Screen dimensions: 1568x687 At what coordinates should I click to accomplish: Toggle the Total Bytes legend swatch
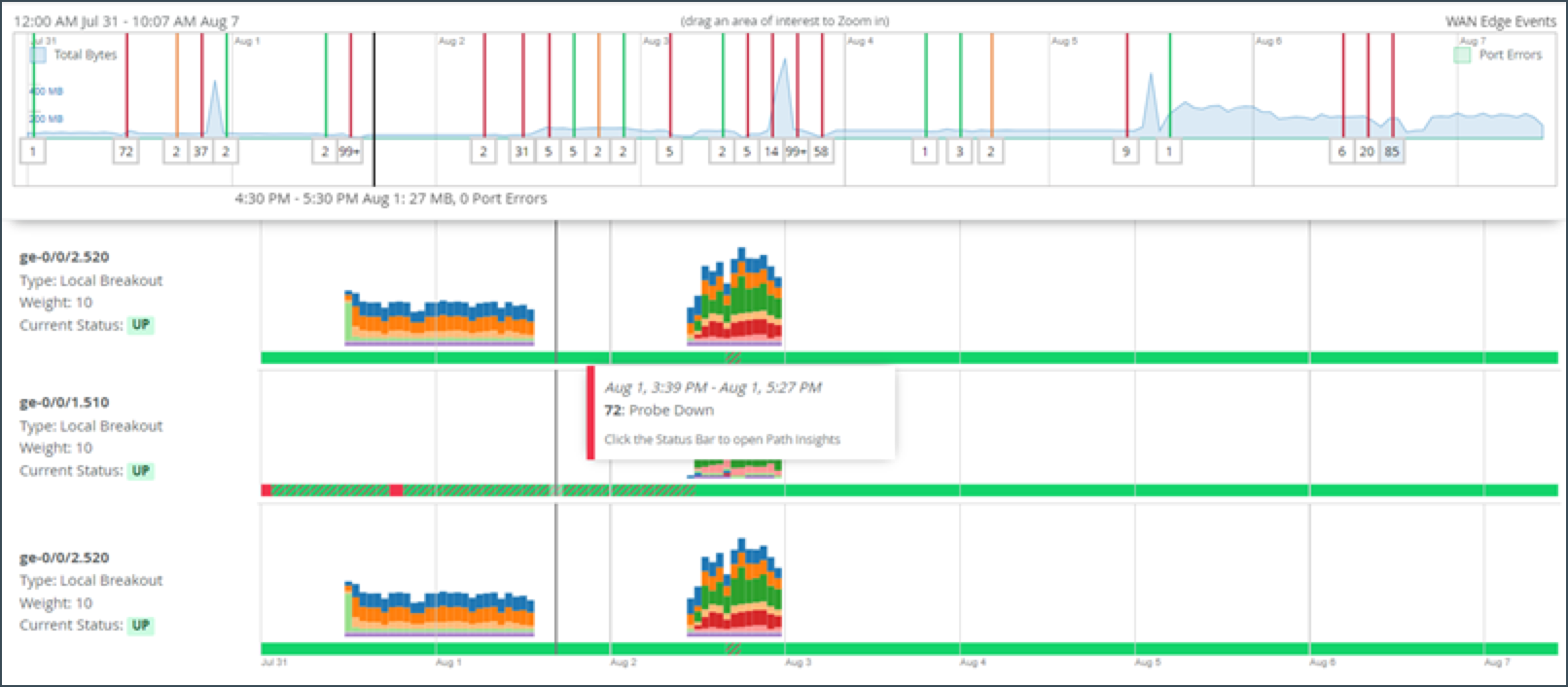coord(38,55)
